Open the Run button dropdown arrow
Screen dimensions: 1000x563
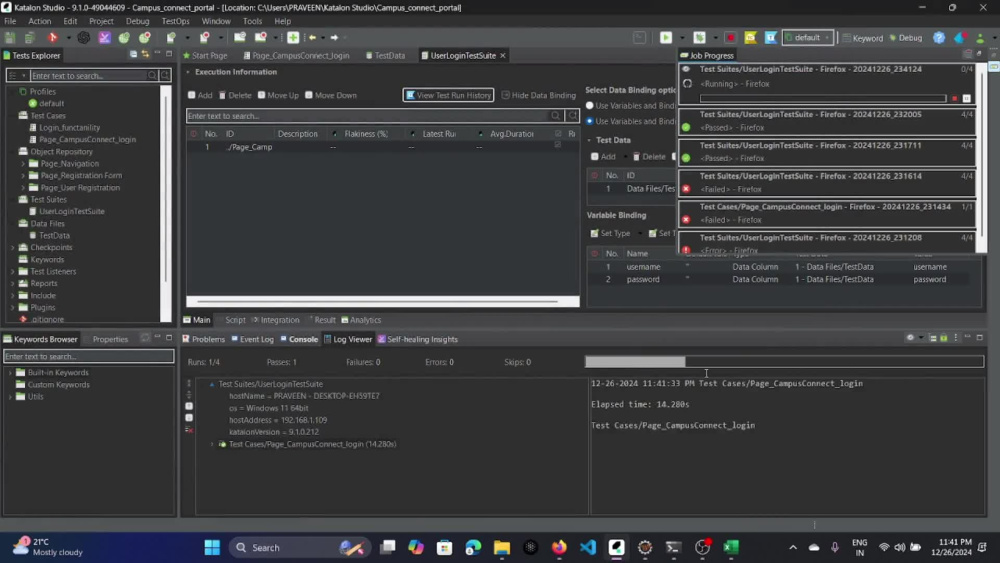[682, 38]
